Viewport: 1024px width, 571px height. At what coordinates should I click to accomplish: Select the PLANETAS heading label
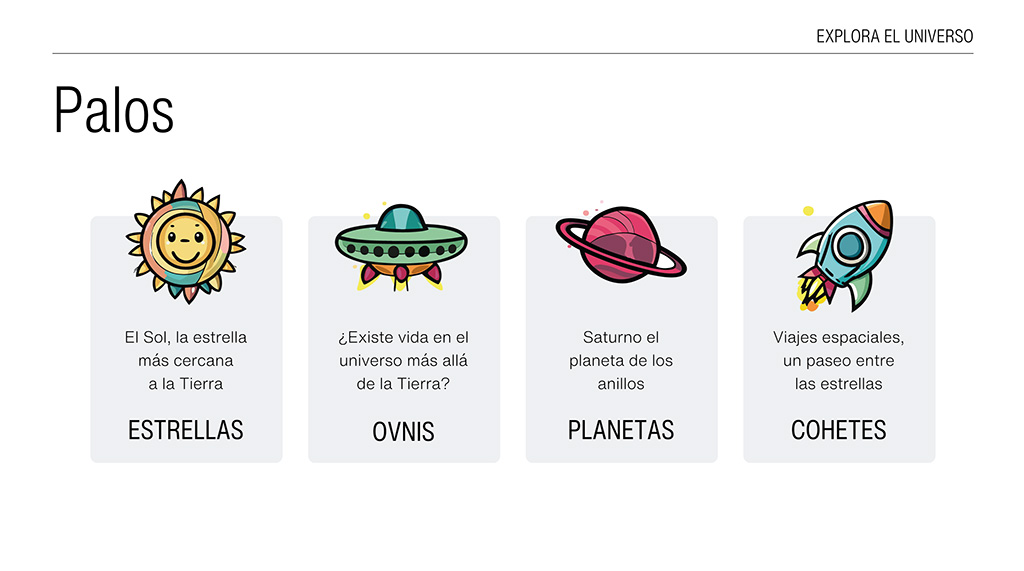(x=621, y=430)
